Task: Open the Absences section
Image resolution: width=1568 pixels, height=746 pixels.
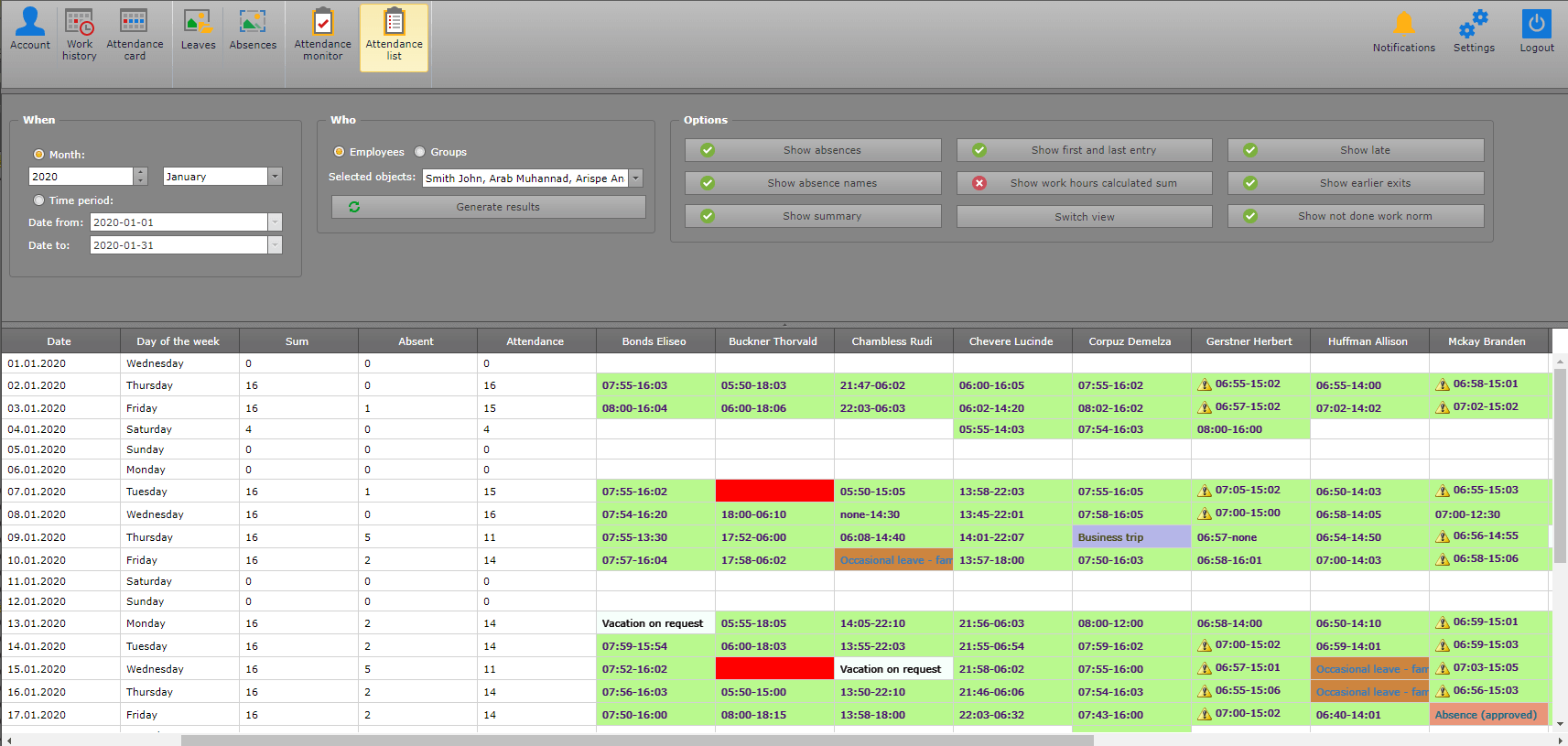Action: click(x=253, y=29)
